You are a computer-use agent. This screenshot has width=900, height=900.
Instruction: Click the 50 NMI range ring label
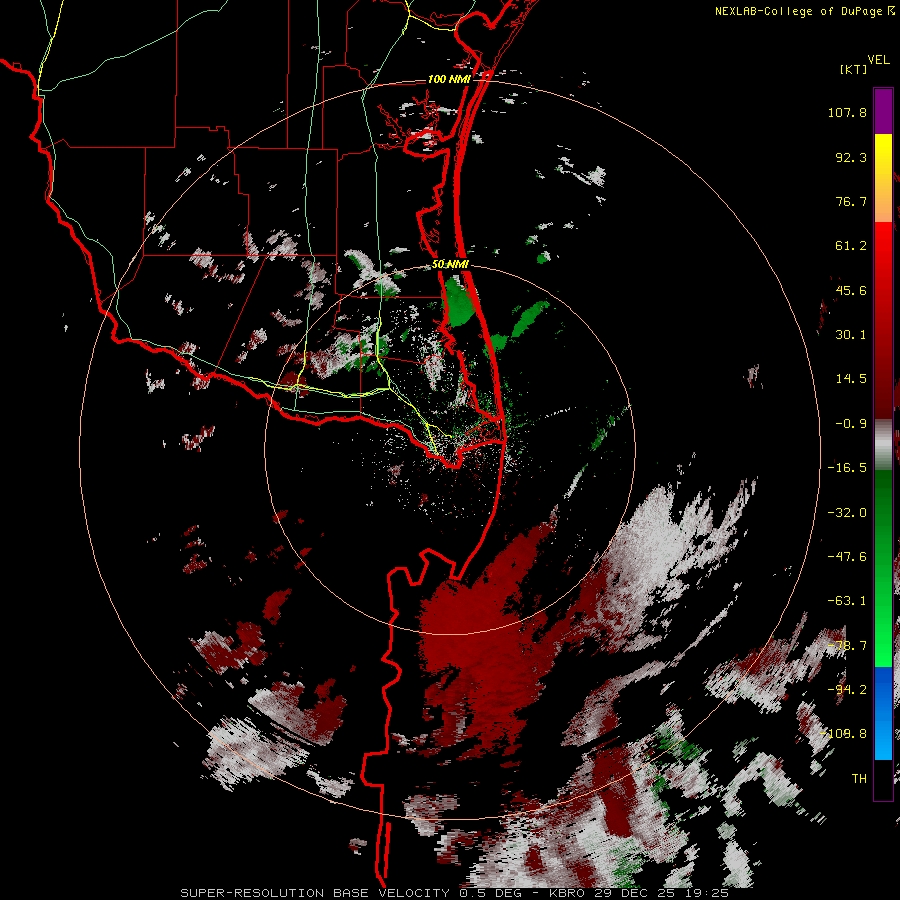[450, 264]
